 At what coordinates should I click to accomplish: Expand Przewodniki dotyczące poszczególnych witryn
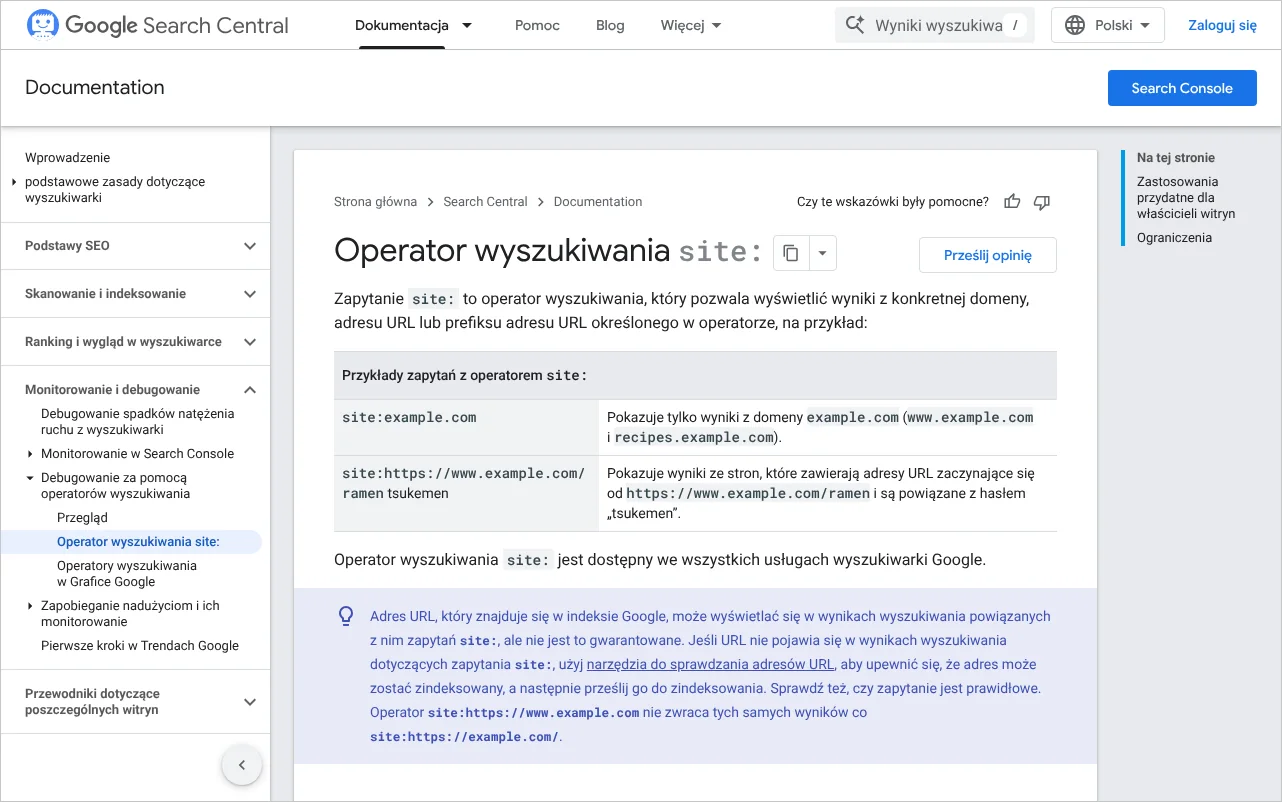250,702
